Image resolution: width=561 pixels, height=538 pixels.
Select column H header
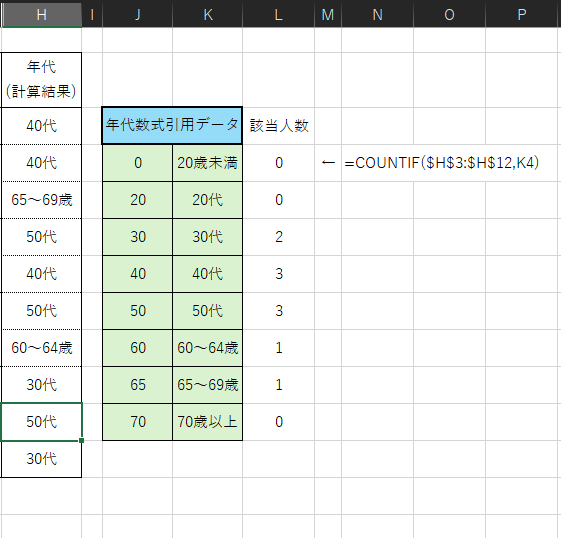[42, 14]
